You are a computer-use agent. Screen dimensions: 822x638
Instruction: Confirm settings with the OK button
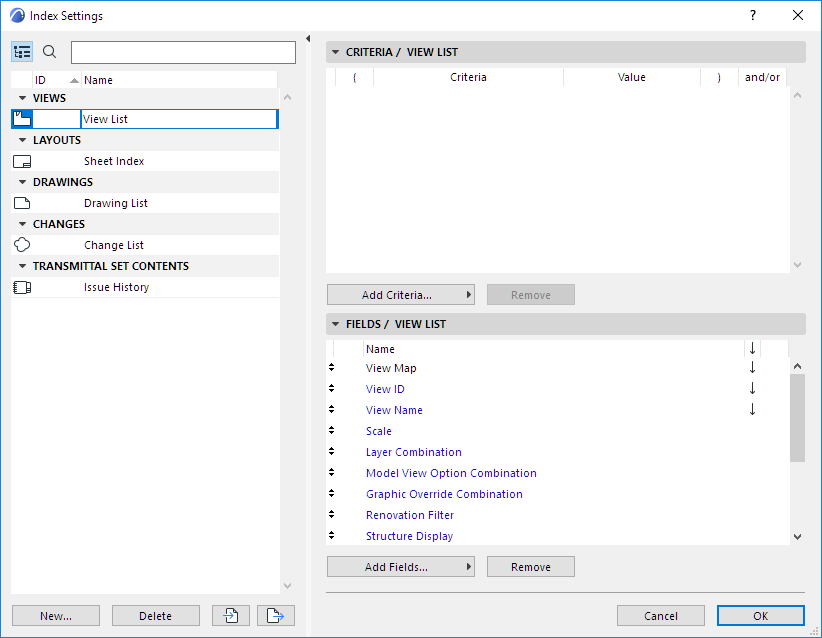(760, 615)
